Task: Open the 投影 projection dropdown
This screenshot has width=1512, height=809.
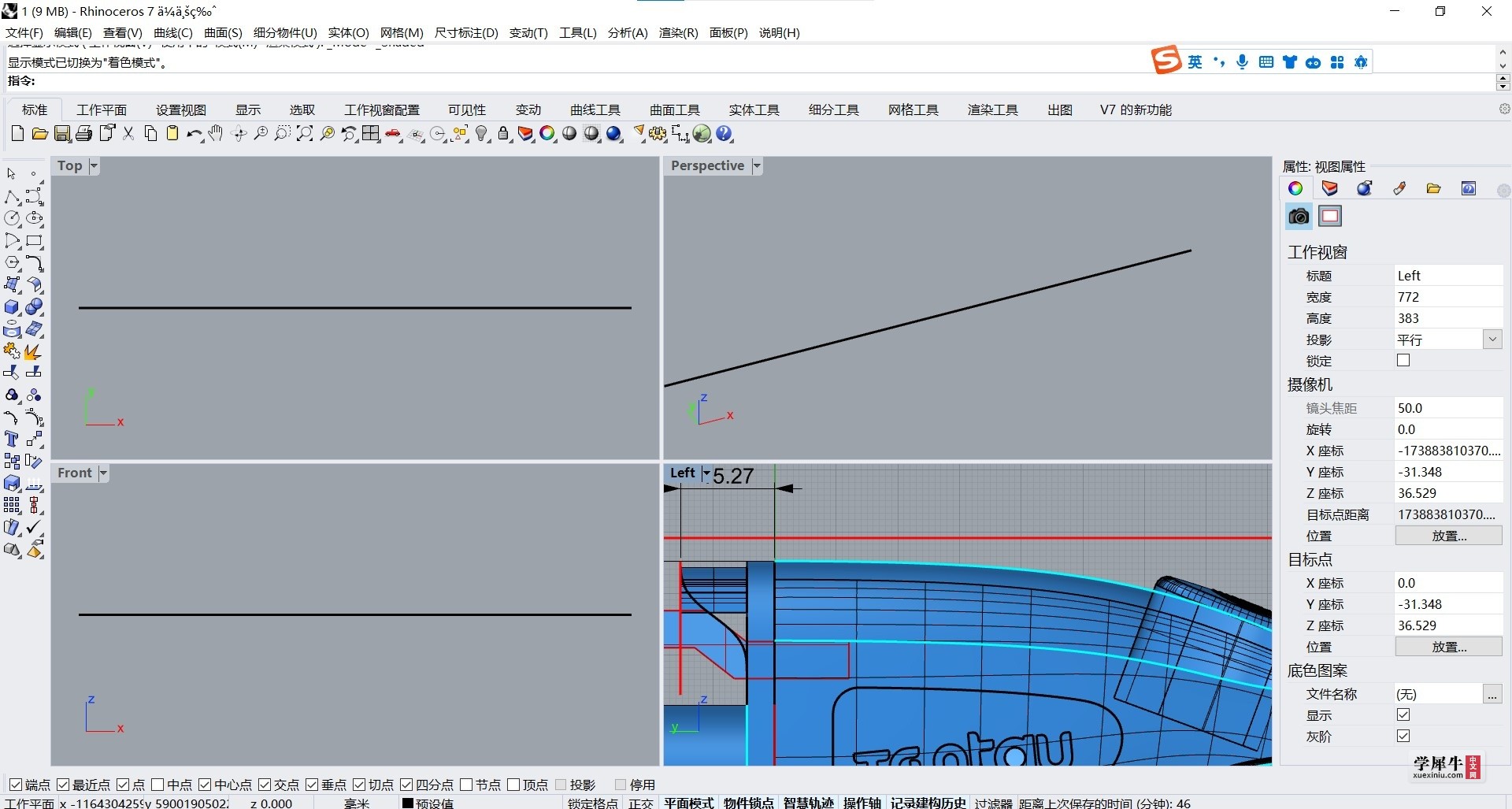Action: click(1492, 340)
